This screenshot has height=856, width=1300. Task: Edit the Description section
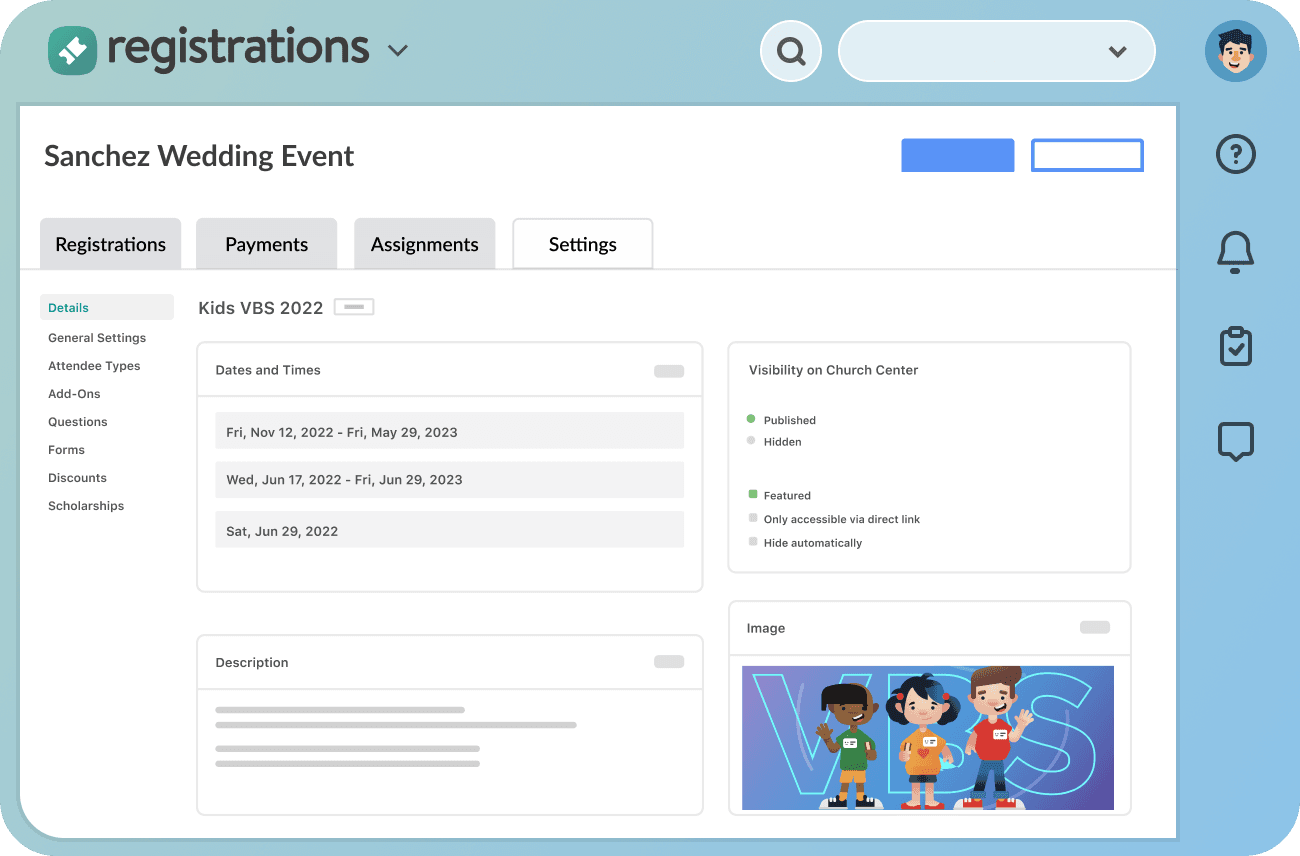[668, 661]
